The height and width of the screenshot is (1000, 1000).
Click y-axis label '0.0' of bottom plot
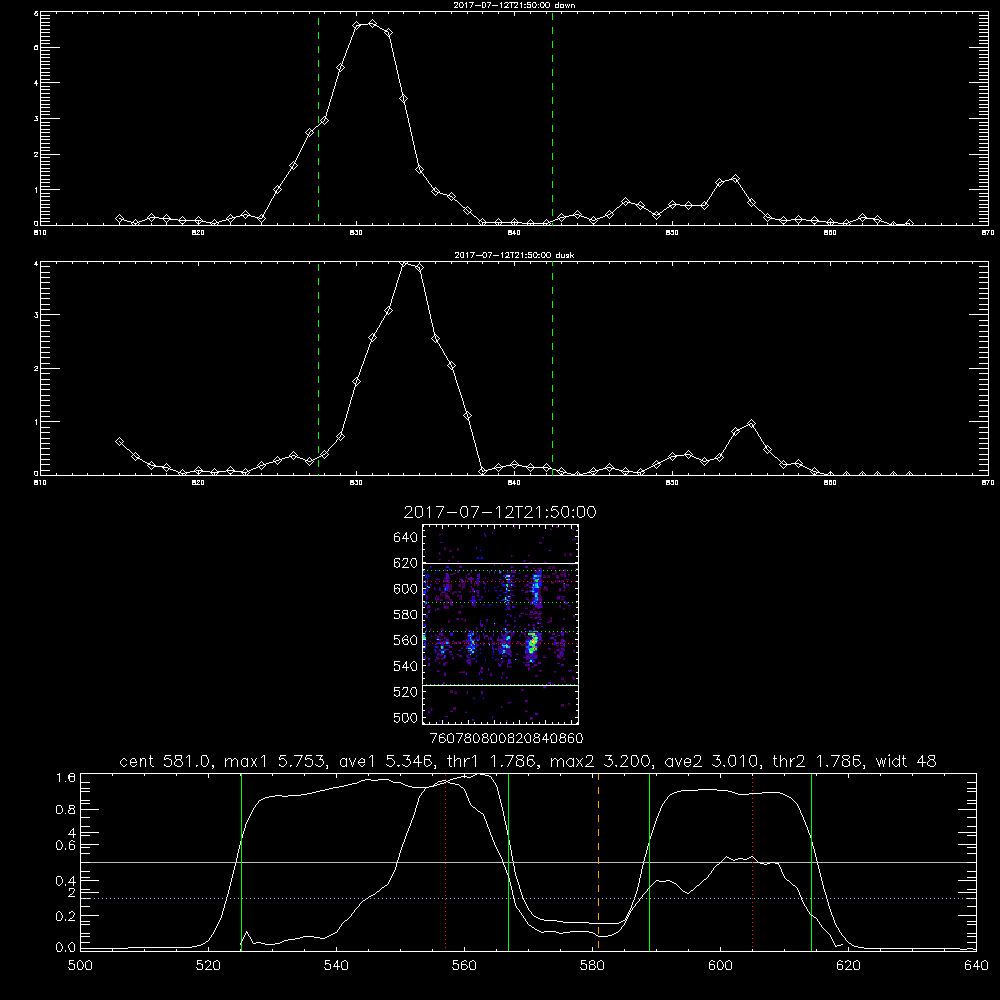pyautogui.click(x=66, y=948)
